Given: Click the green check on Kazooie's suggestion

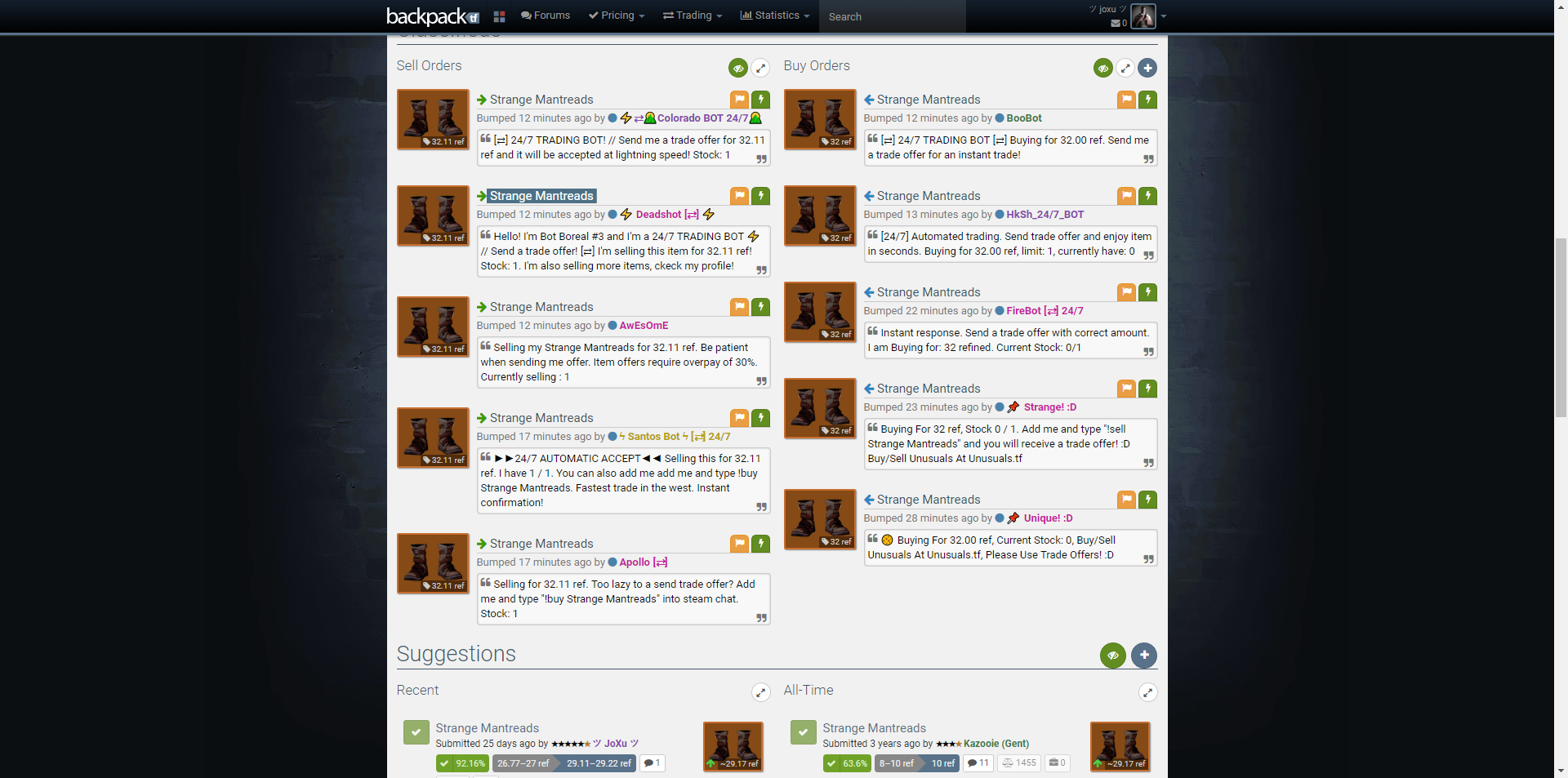Looking at the screenshot, I should coord(803,732).
